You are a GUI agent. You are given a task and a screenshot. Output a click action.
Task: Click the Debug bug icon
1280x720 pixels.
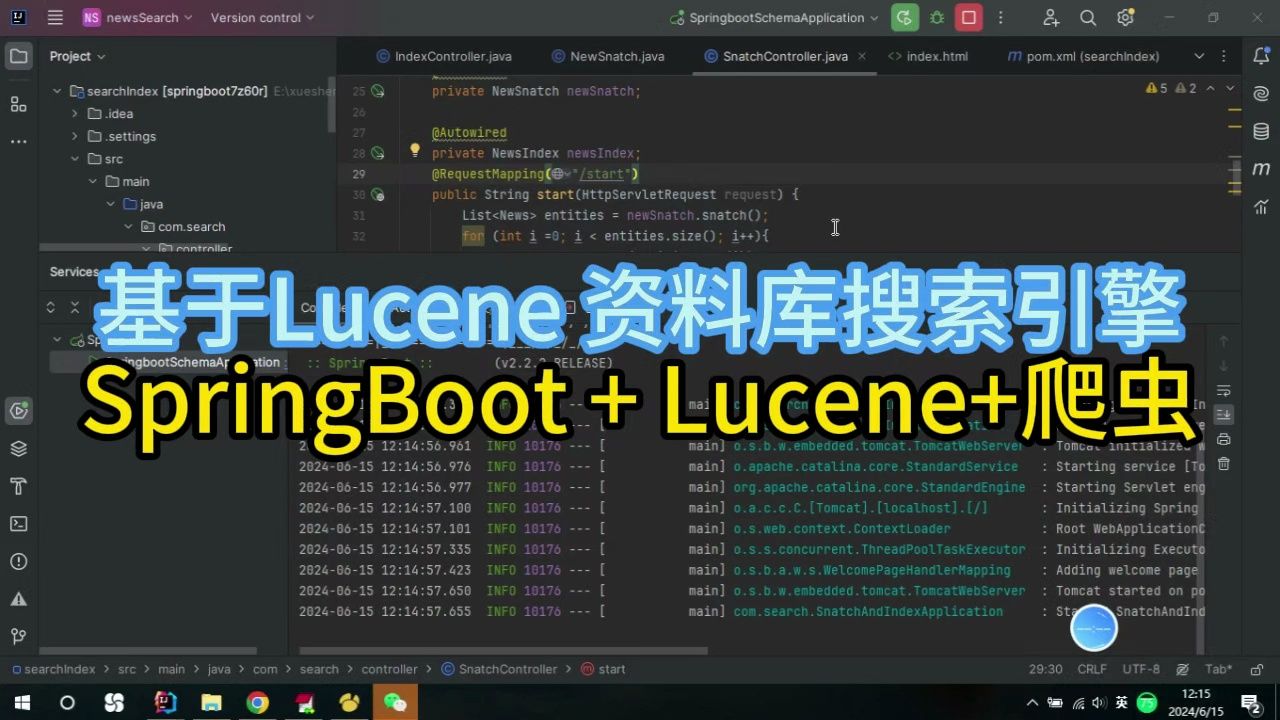tap(937, 17)
